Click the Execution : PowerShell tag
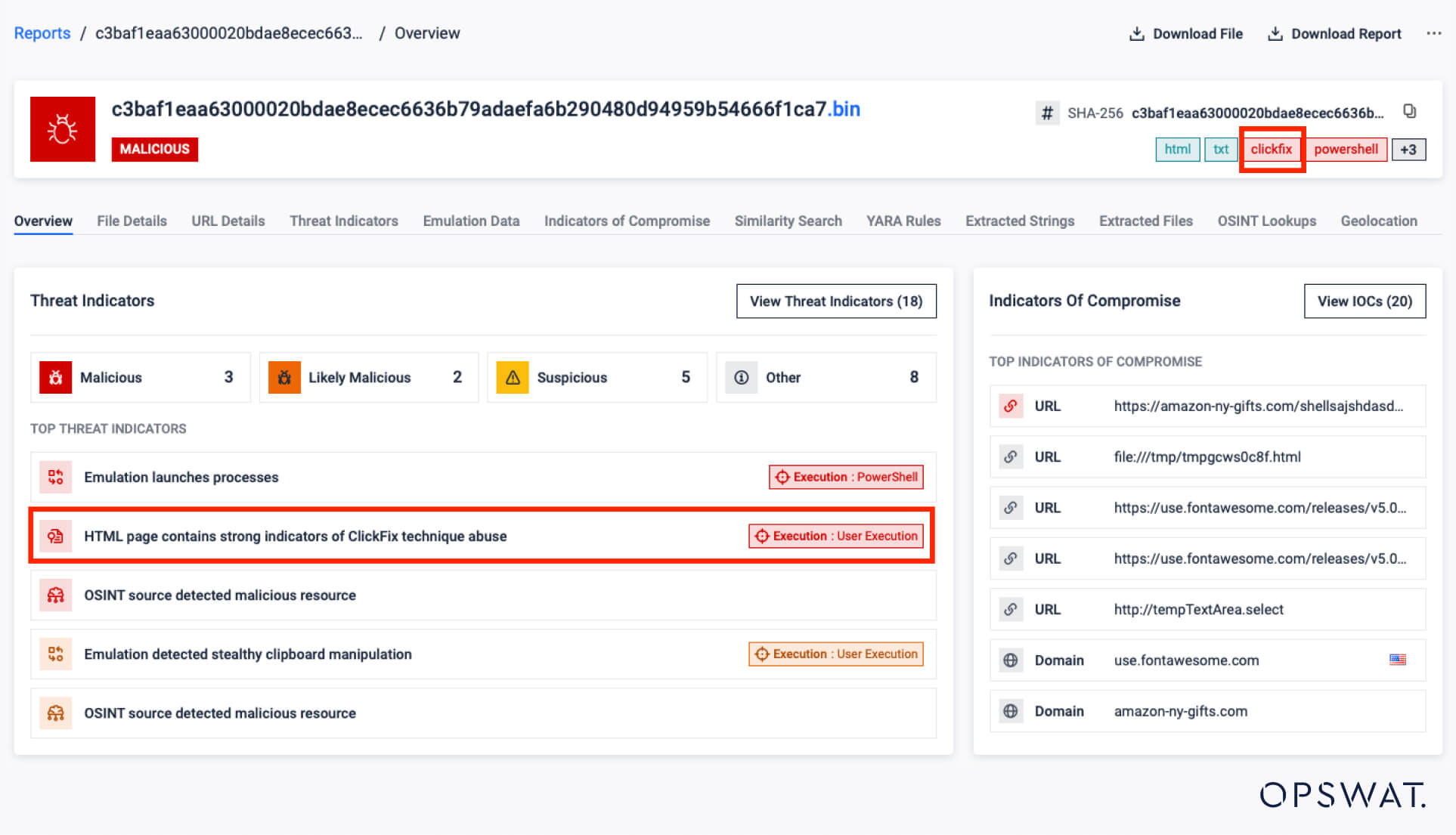1456x835 pixels. click(x=846, y=477)
